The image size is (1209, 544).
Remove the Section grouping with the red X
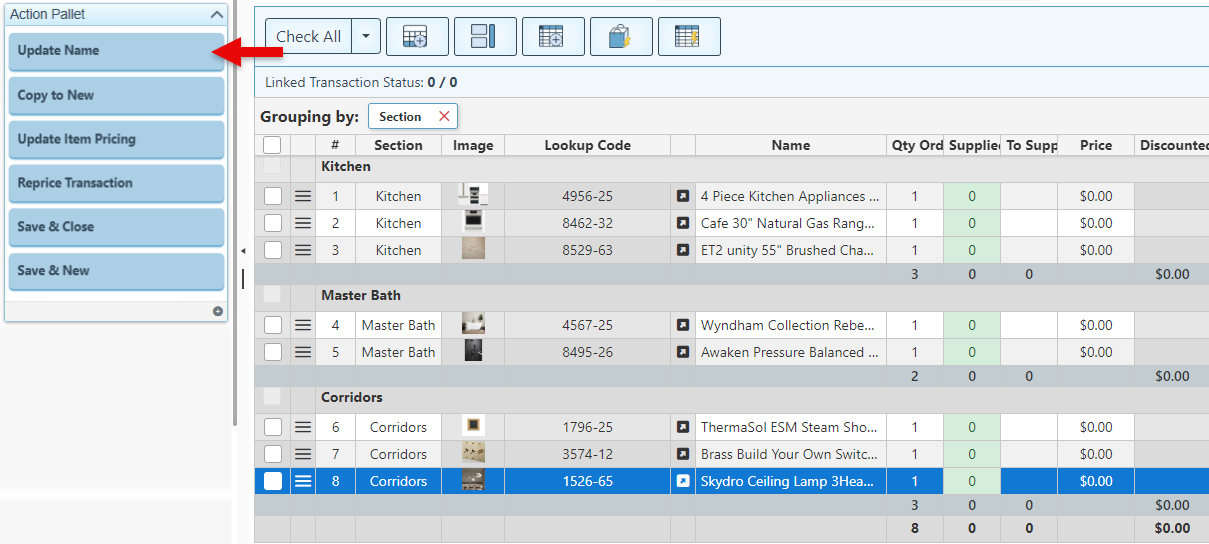(444, 117)
